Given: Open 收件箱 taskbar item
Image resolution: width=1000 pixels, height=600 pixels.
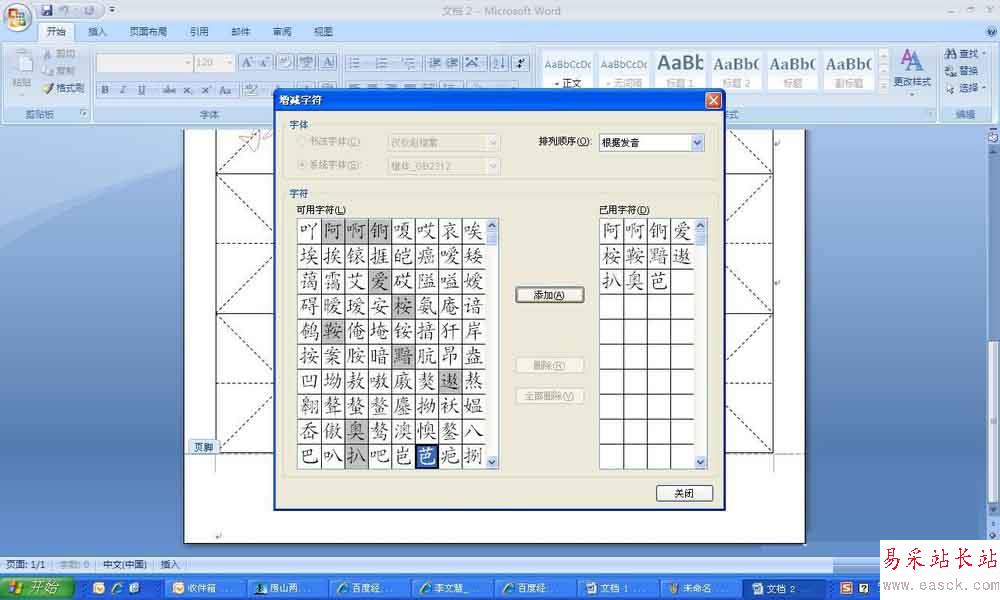Looking at the screenshot, I should 203,588.
